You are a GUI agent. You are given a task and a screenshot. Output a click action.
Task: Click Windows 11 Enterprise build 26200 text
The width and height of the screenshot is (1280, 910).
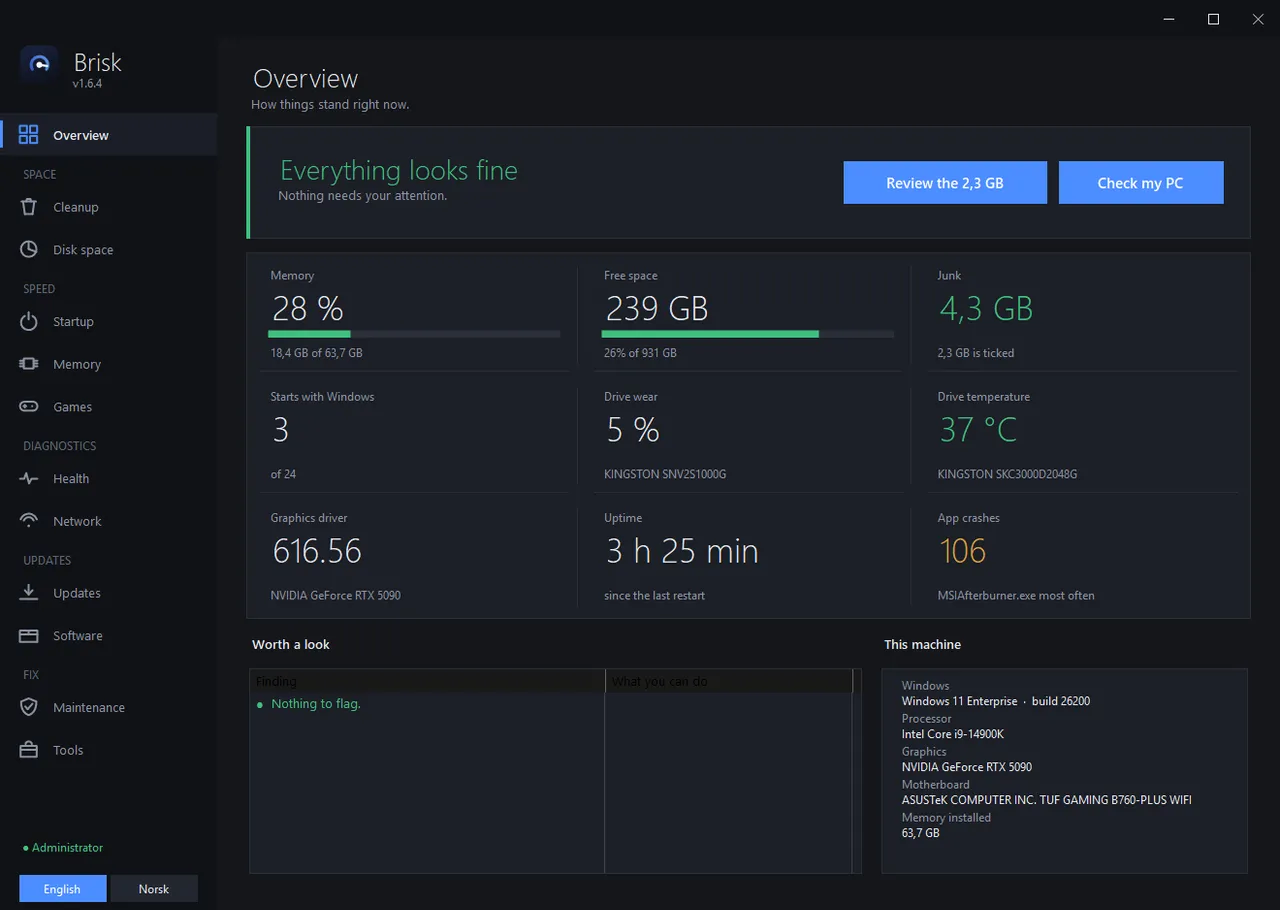coord(996,701)
